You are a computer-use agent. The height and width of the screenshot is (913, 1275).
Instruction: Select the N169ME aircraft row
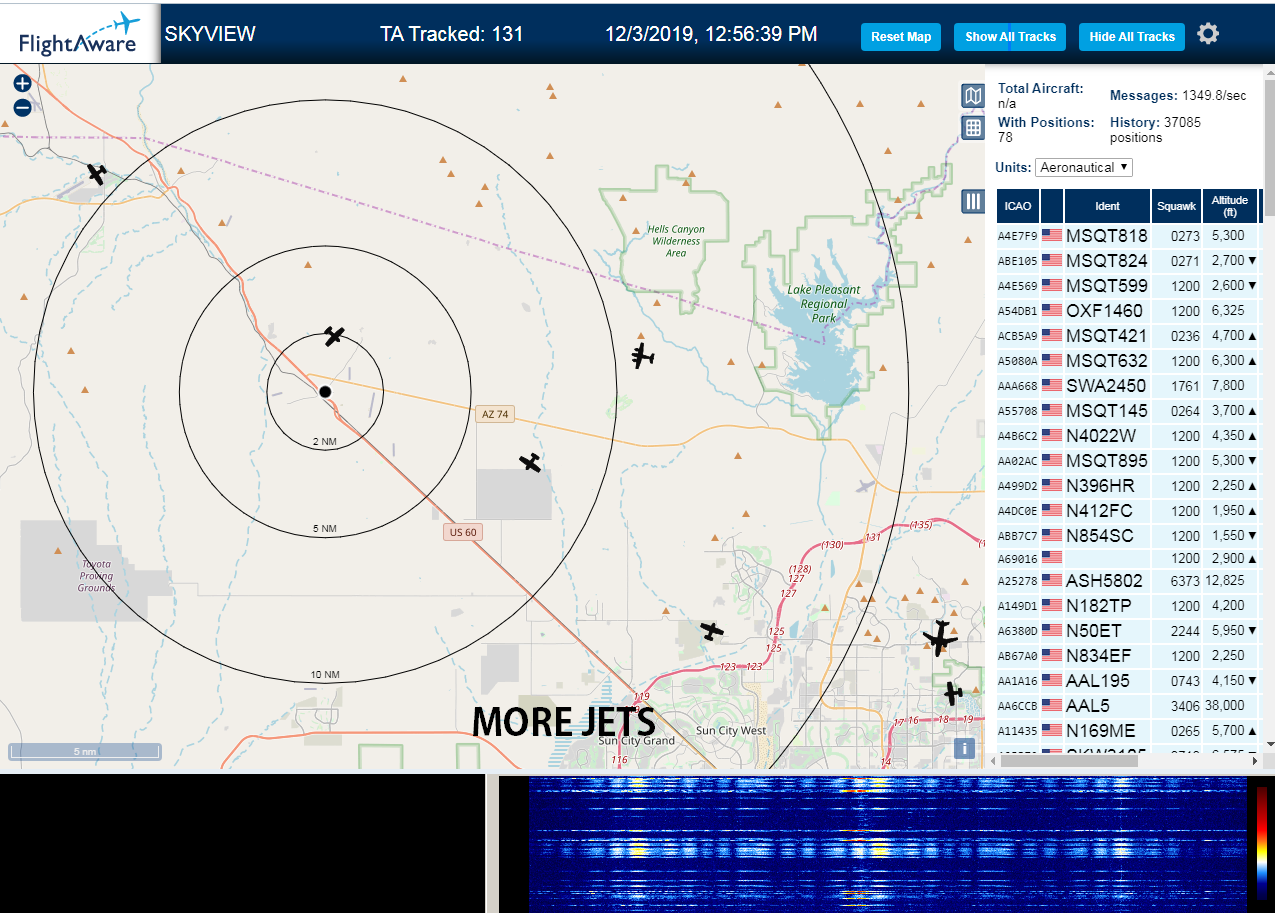tap(1127, 731)
